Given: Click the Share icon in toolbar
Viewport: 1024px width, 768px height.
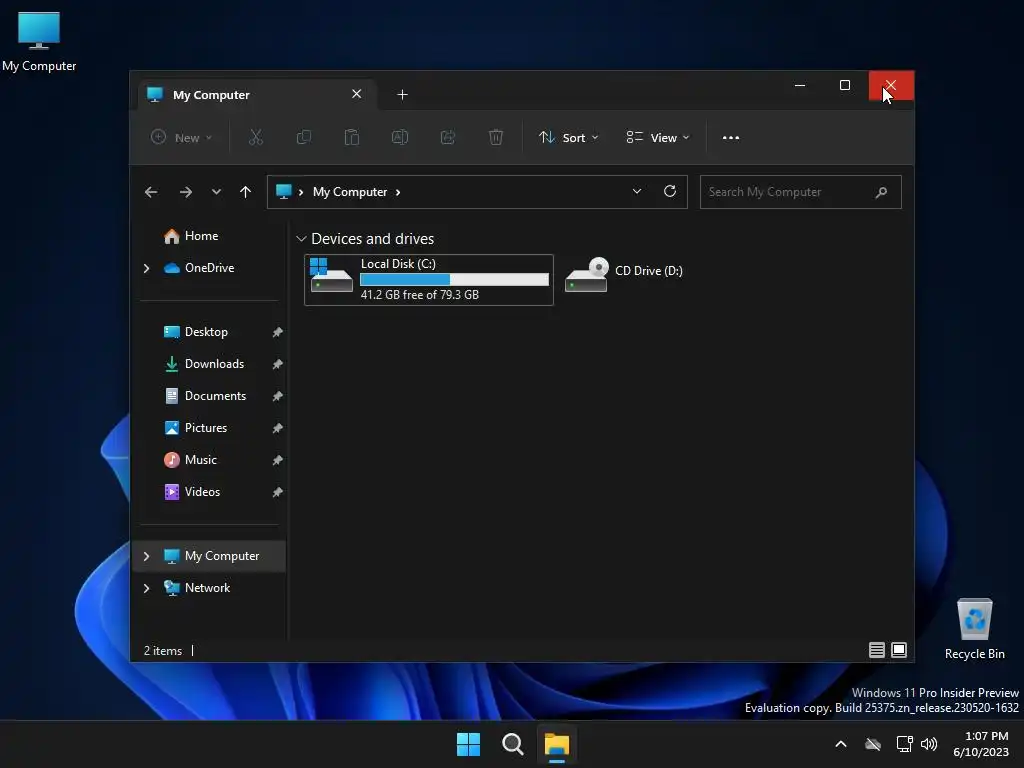Looking at the screenshot, I should tap(448, 137).
